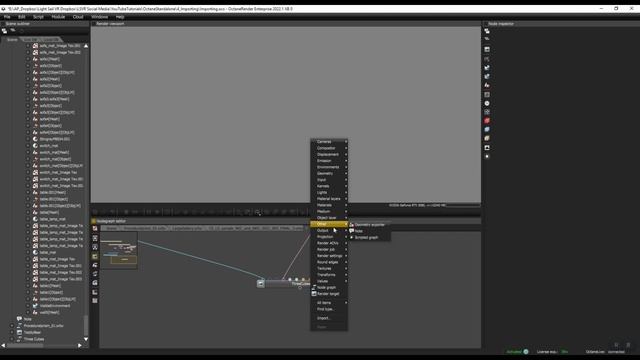Open the Cloud menu

78,17
